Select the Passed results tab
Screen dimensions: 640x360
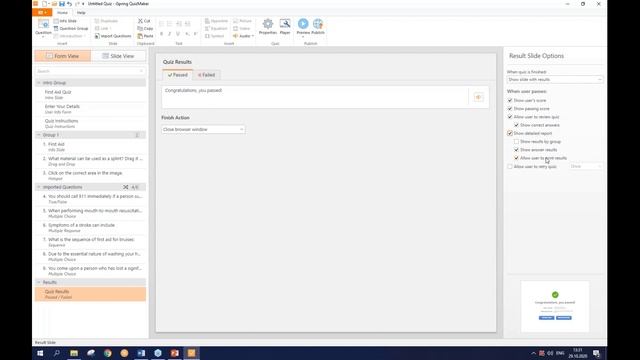coord(178,75)
